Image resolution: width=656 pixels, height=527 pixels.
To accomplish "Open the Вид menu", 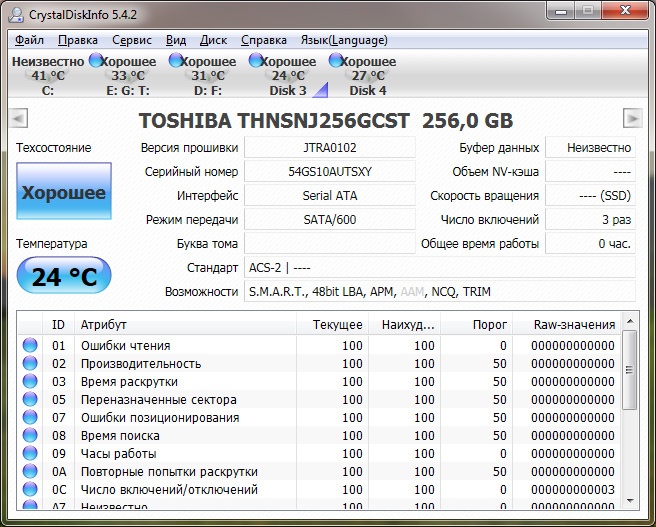I will (x=176, y=40).
